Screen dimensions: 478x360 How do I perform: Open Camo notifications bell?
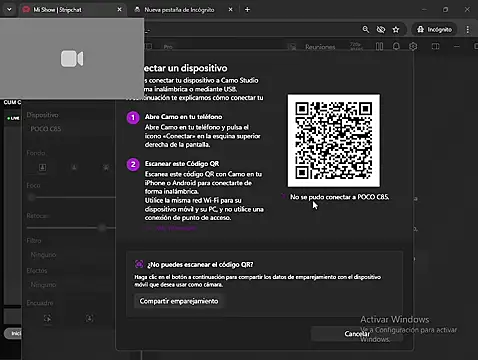coord(396,46)
